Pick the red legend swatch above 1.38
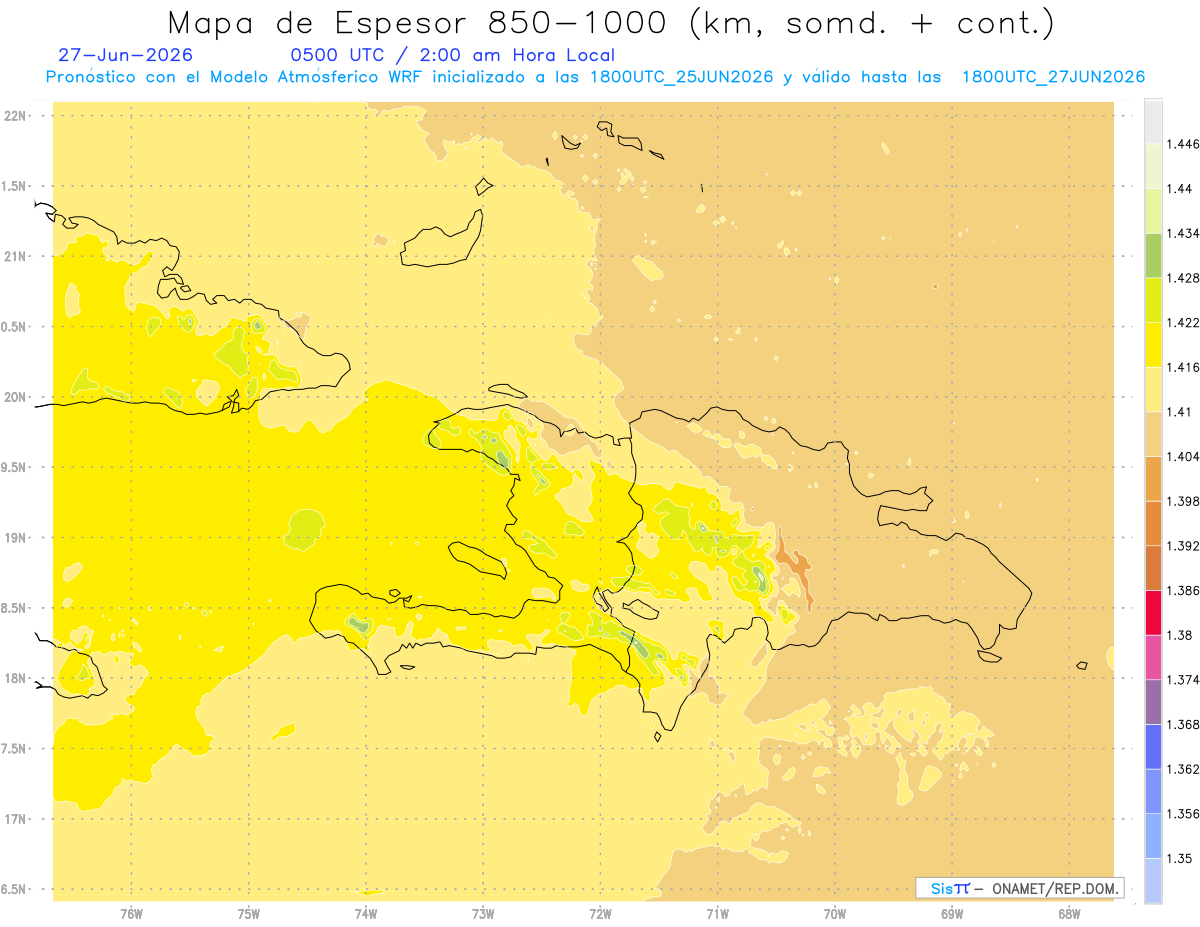Viewport: 1200px width, 927px height. (1153, 612)
